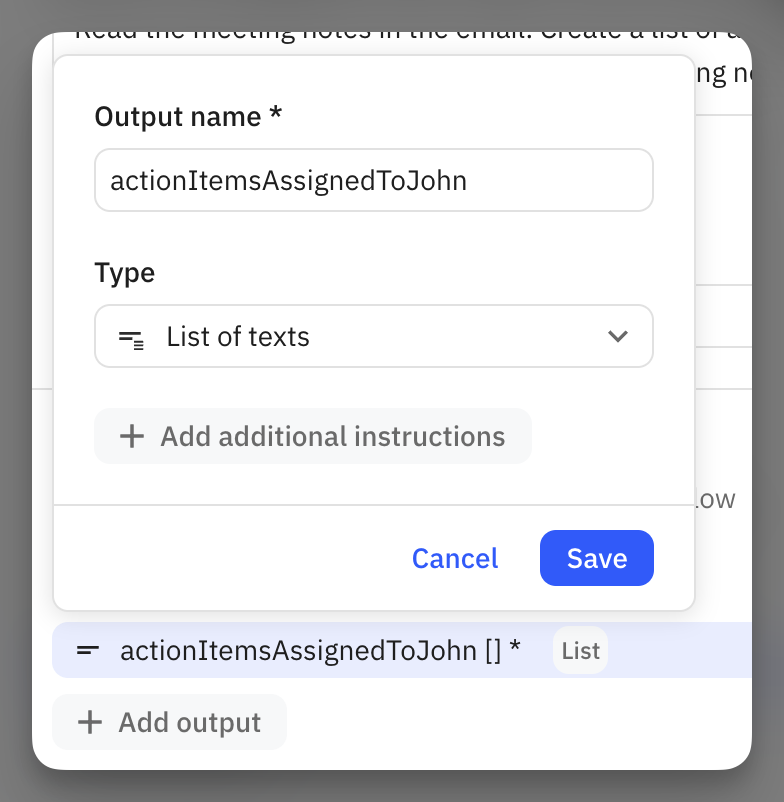Cancel editing the output

point(455,558)
